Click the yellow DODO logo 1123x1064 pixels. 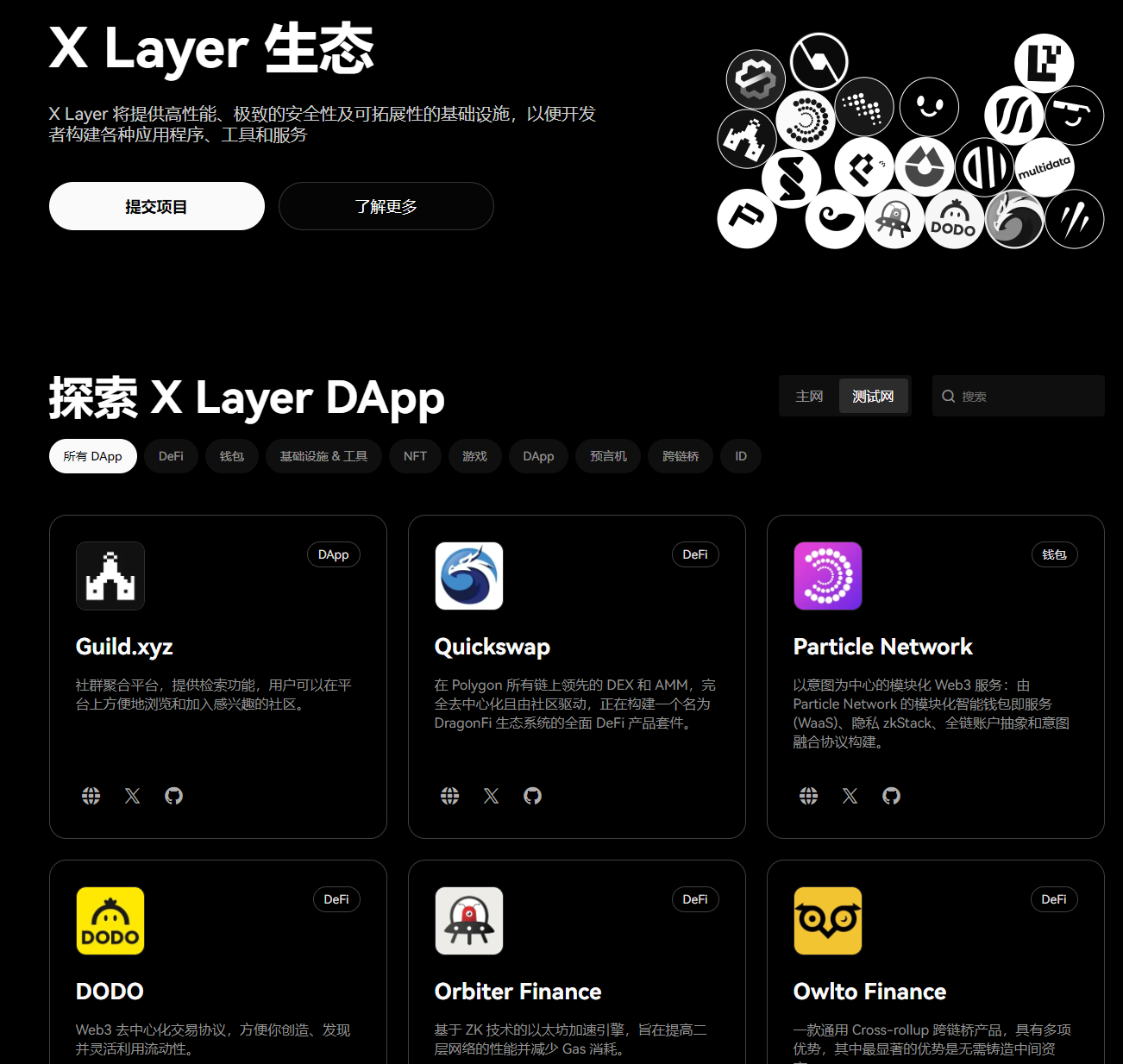point(110,921)
